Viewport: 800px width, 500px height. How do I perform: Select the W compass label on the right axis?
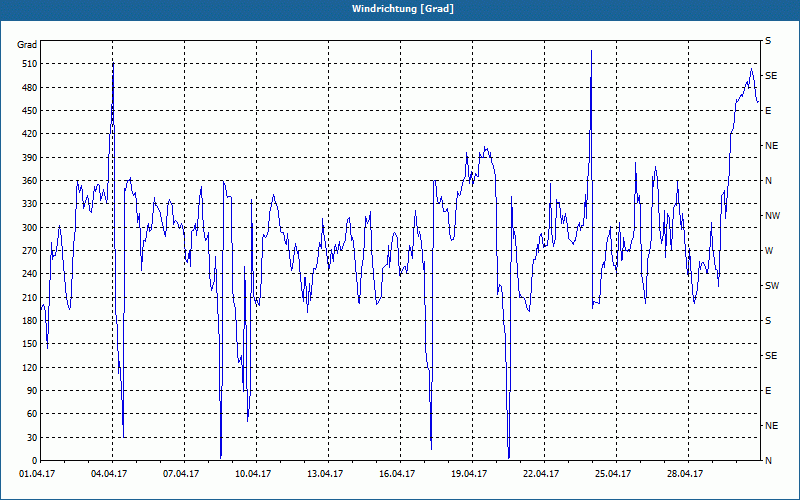point(769,251)
